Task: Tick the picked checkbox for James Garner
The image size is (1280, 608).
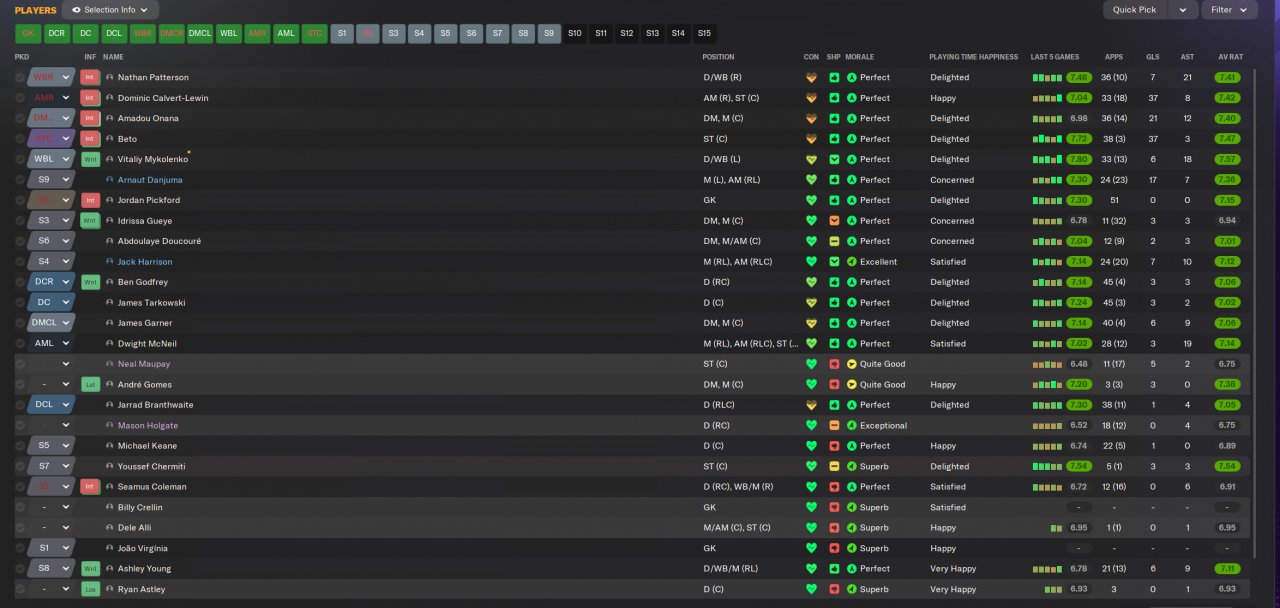Action: pyautogui.click(x=20, y=323)
